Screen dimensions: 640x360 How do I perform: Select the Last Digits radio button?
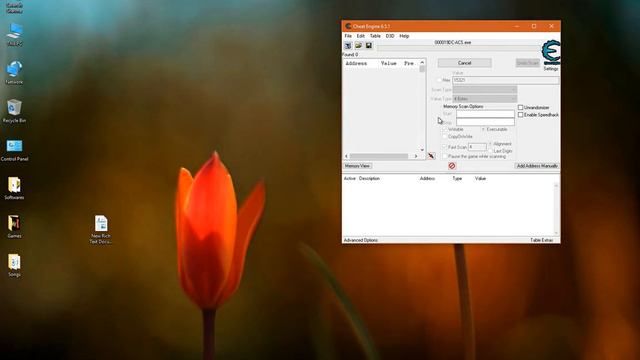point(490,151)
